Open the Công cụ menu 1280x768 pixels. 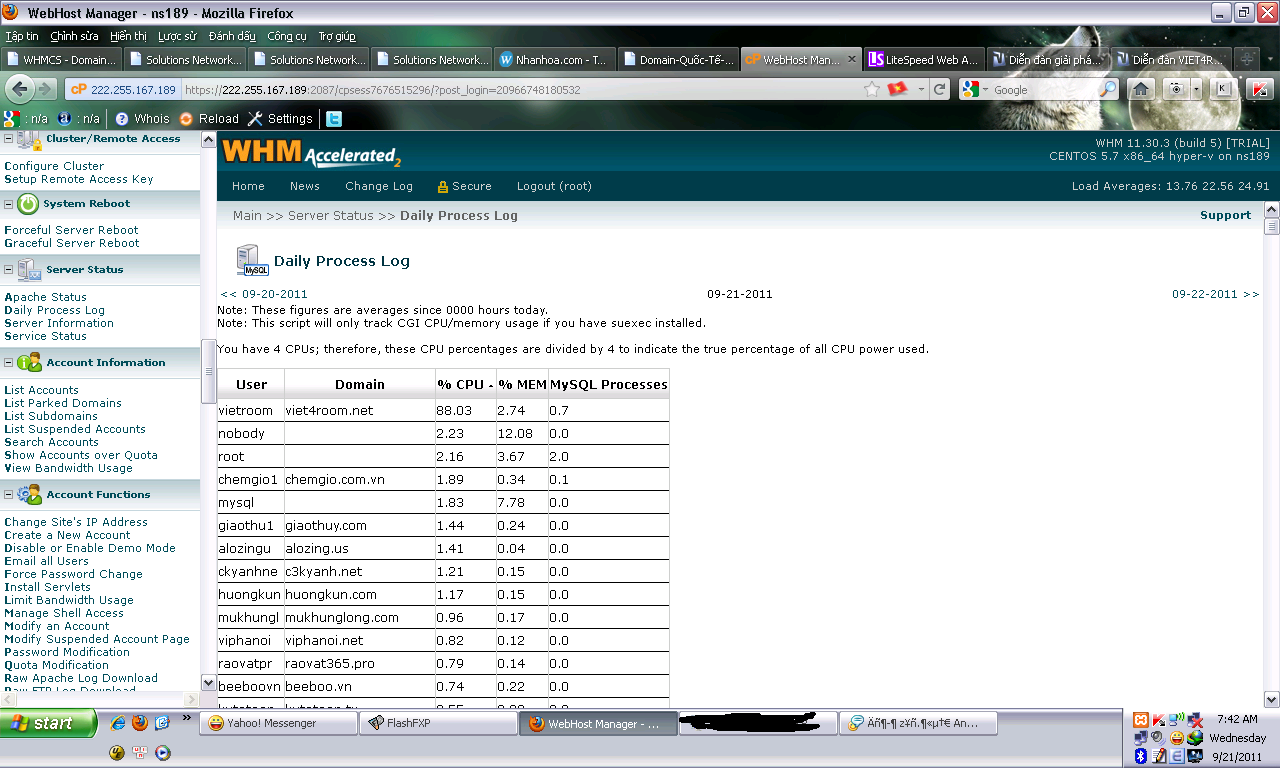coord(287,36)
